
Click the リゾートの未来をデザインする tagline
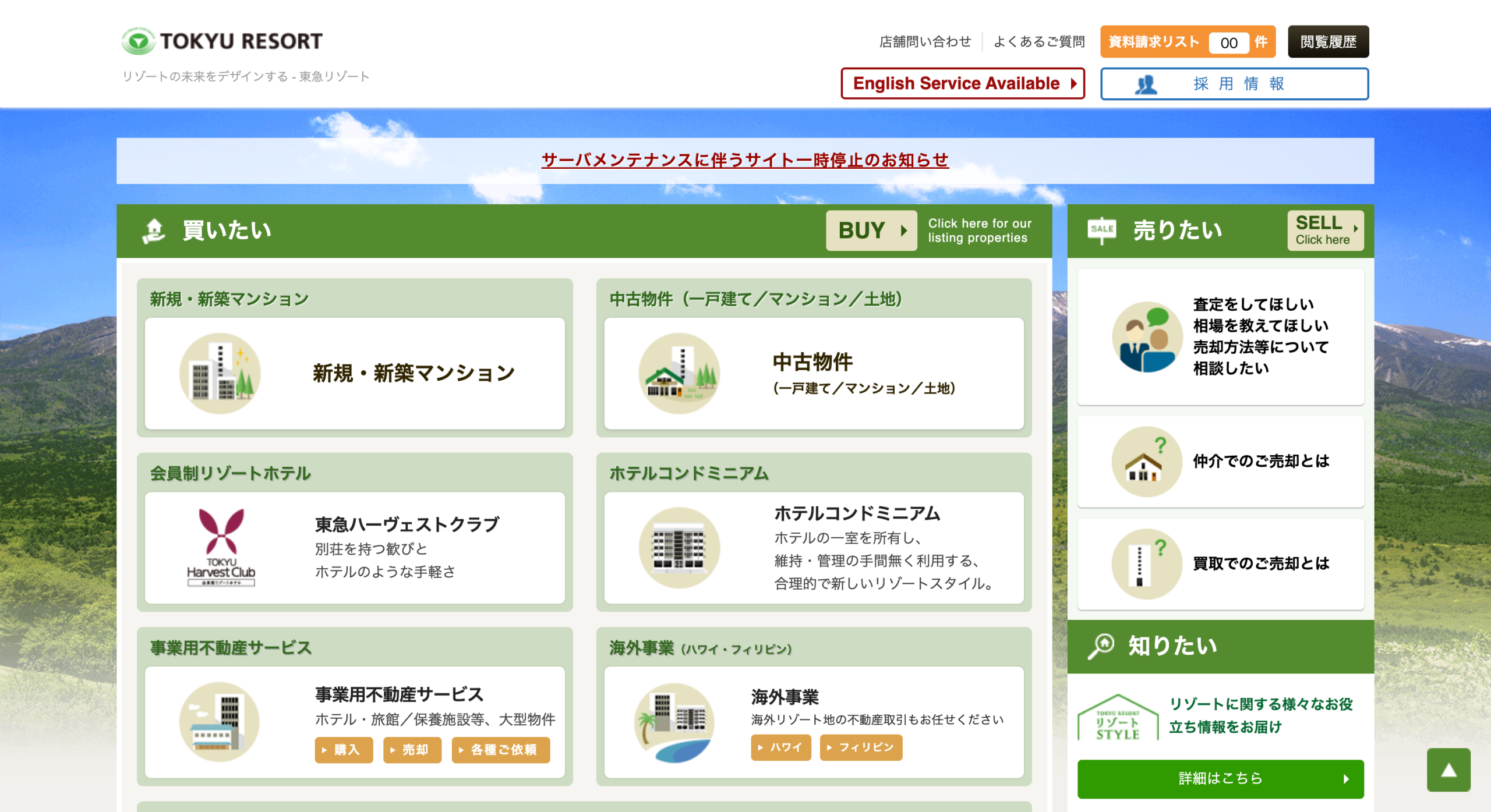246,77
